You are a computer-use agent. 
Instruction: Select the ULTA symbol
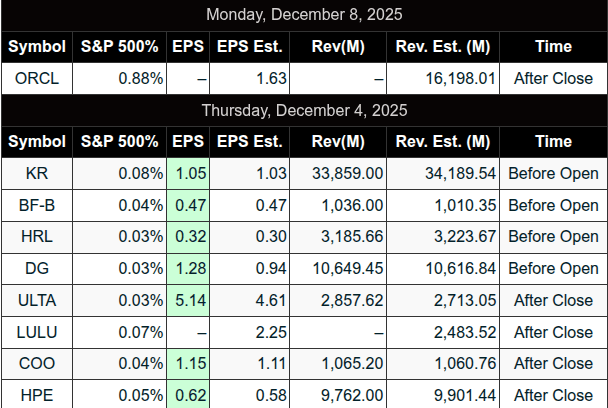[37, 300]
